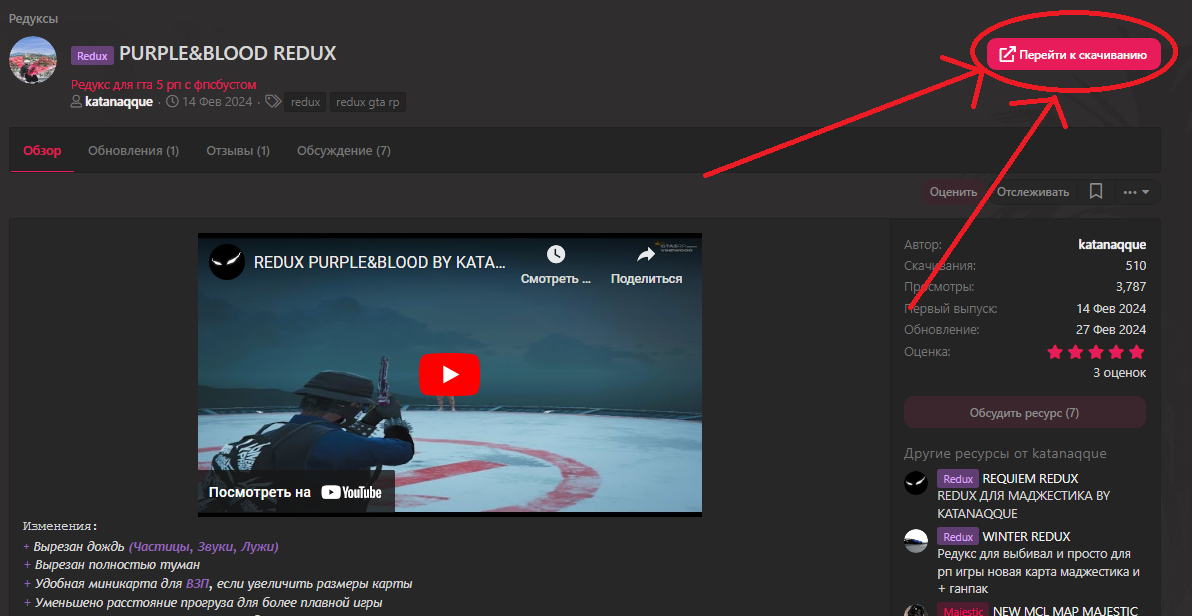Screen dimensions: 1192x616
Task: Open the REQUIEM REDUX resource link
Action: click(1030, 479)
